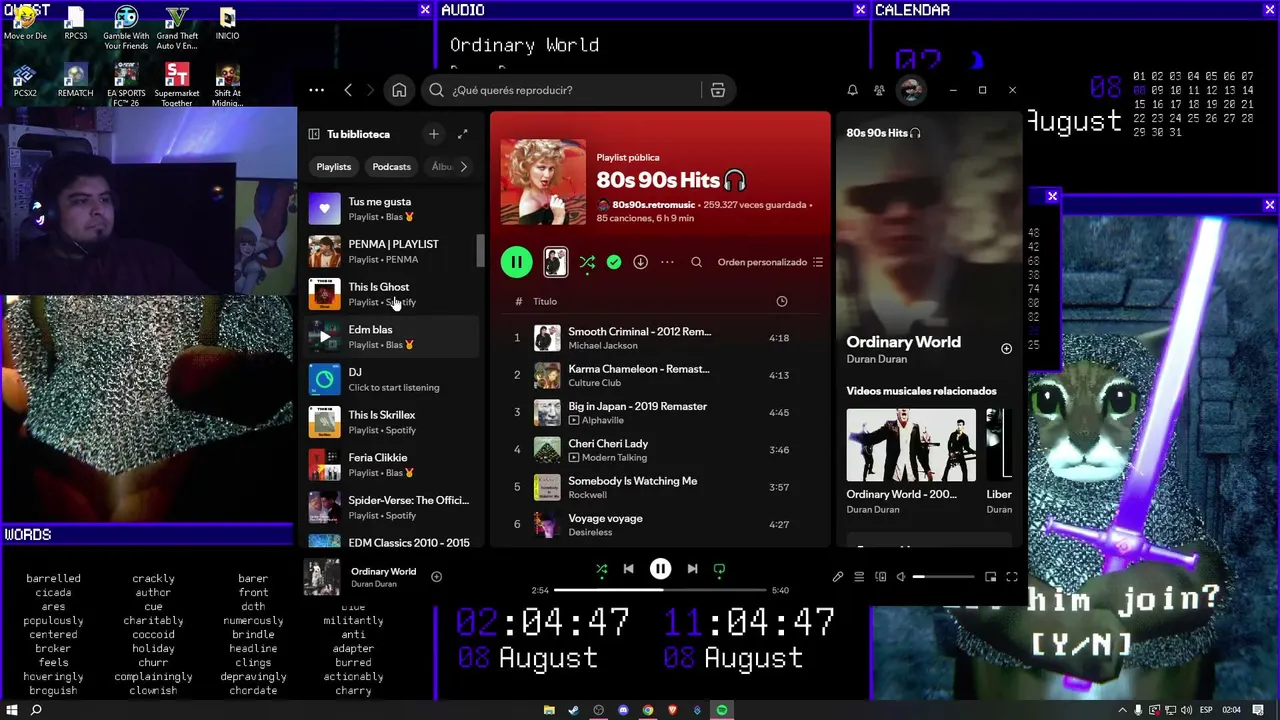Search within the playlist
This screenshot has height=720, width=1280.
click(x=697, y=262)
